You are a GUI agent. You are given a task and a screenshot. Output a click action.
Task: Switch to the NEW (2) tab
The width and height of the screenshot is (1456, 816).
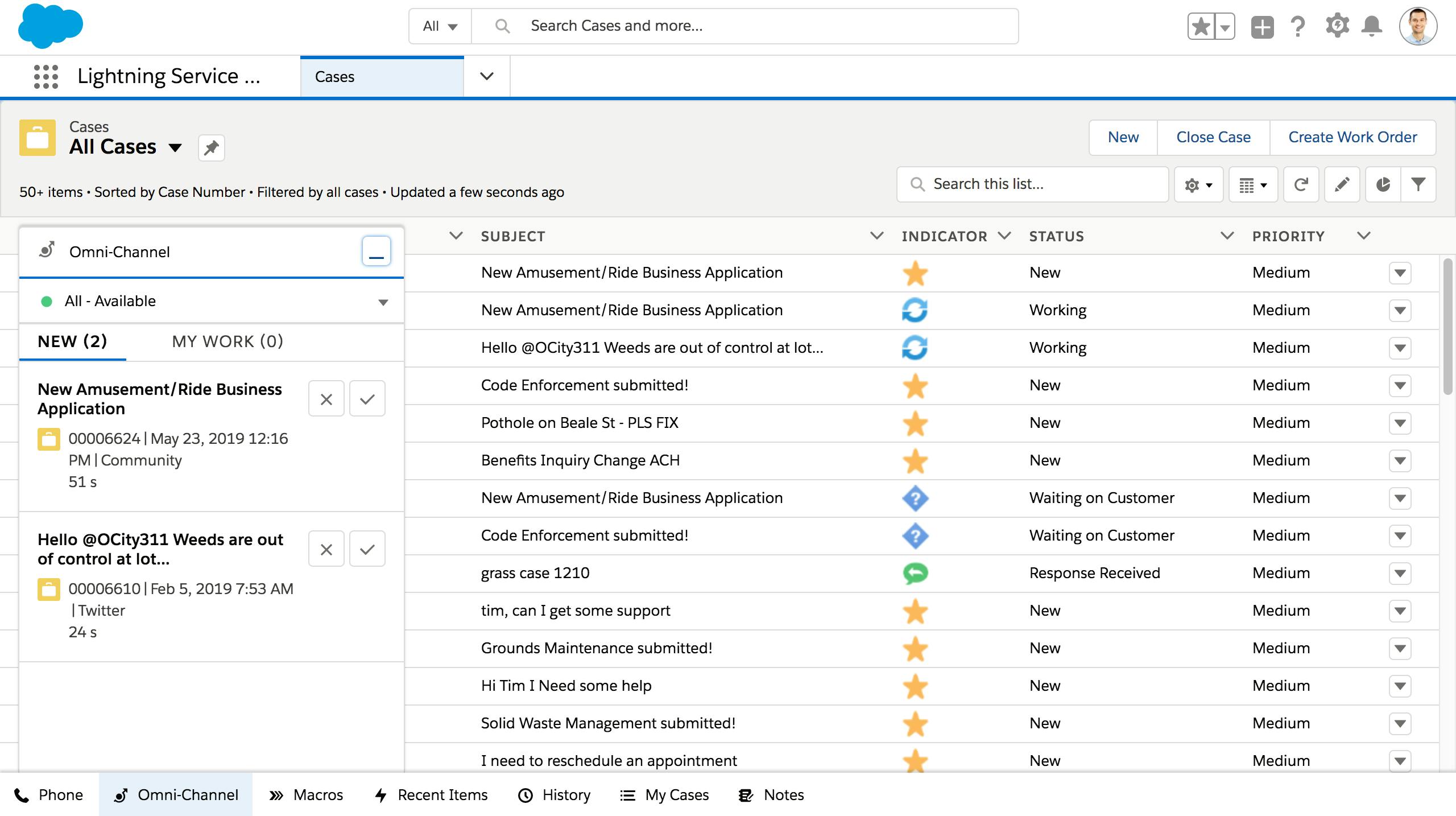click(72, 341)
